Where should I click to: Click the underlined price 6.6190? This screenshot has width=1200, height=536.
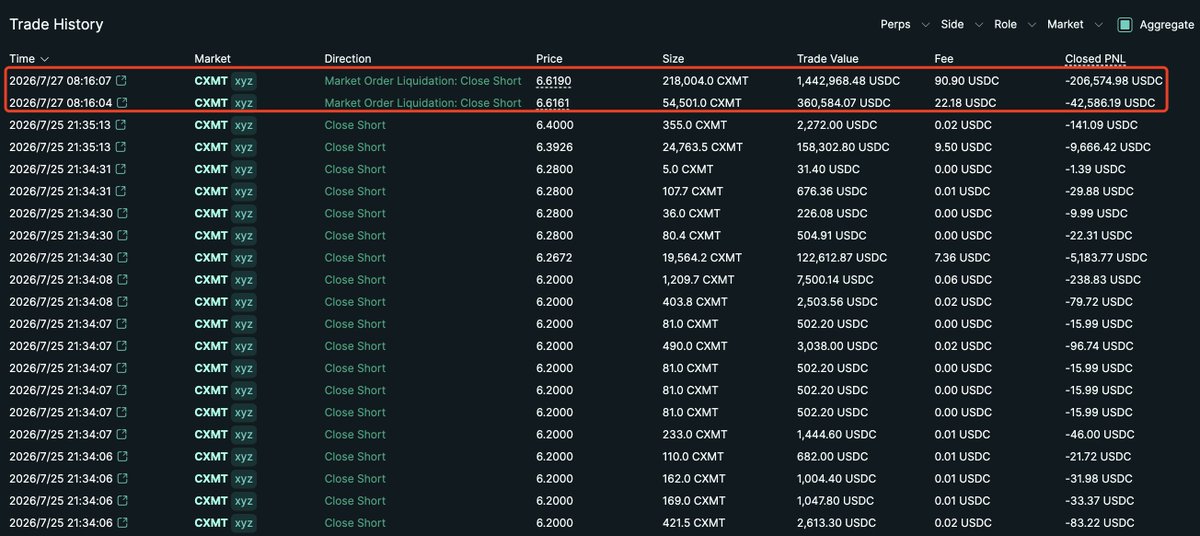click(554, 81)
